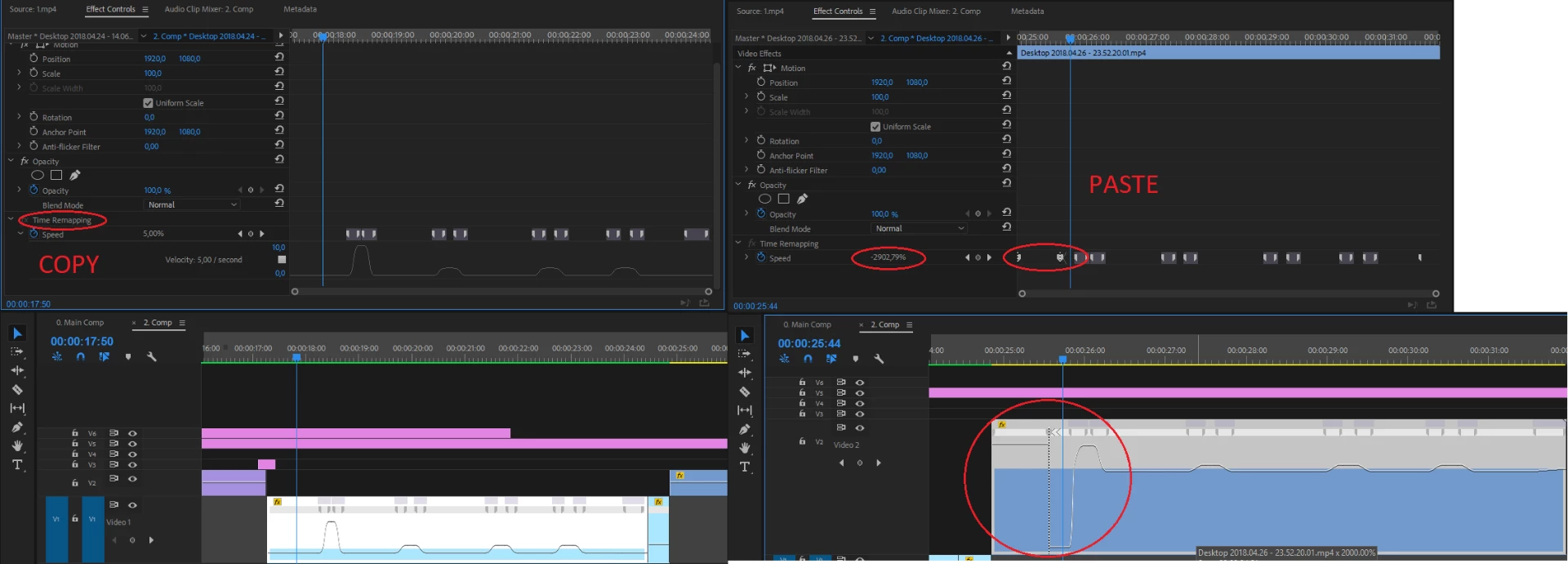The height and width of the screenshot is (564, 1568).
Task: Edit Speed value -2902,79% in right panel
Action: tap(888, 257)
